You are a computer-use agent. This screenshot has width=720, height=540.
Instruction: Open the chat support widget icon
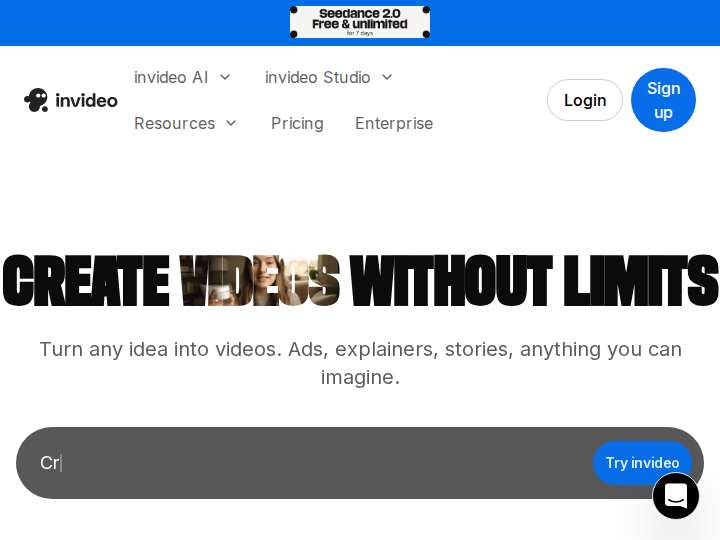[x=675, y=496]
